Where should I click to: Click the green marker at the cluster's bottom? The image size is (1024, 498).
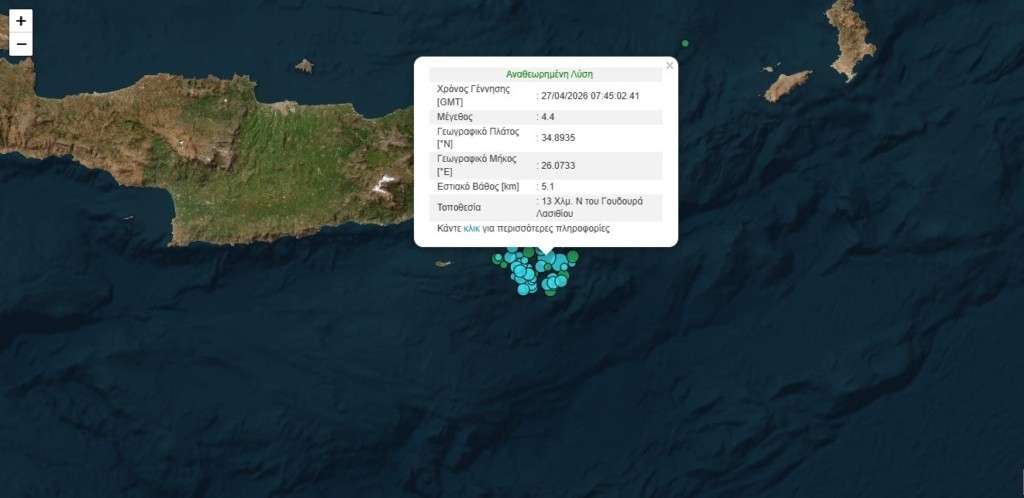click(548, 291)
